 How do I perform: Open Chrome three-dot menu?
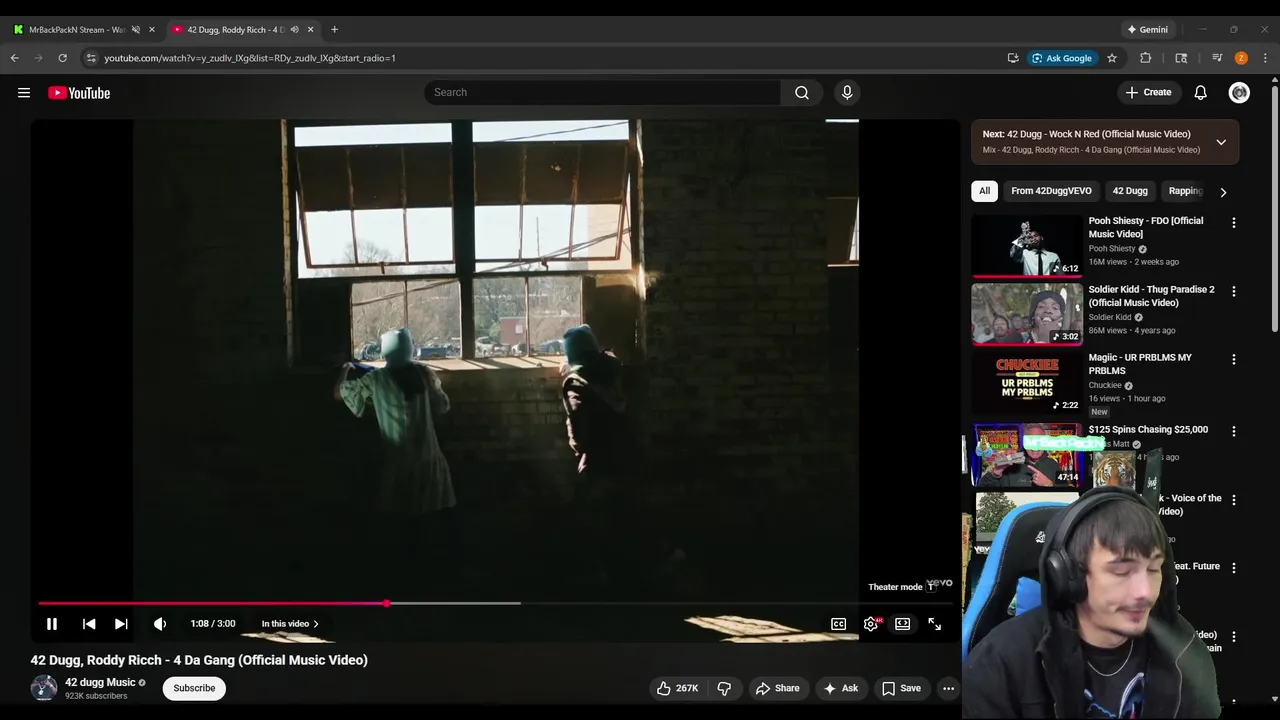(1265, 58)
